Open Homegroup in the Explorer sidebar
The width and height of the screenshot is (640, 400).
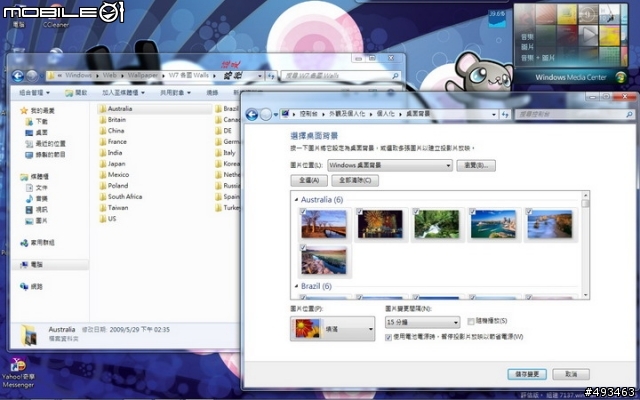(37, 243)
